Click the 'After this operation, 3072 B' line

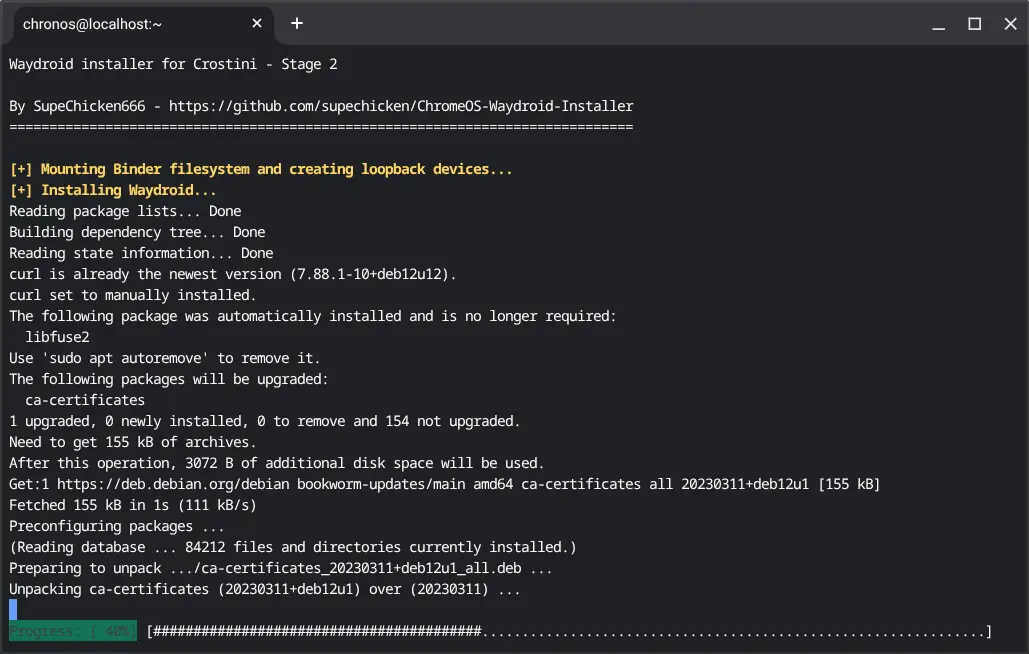coord(276,463)
